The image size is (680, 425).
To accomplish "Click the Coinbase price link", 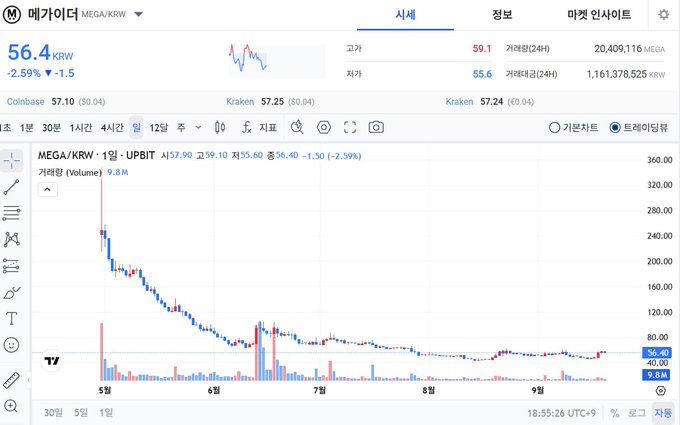I will coord(56,102).
